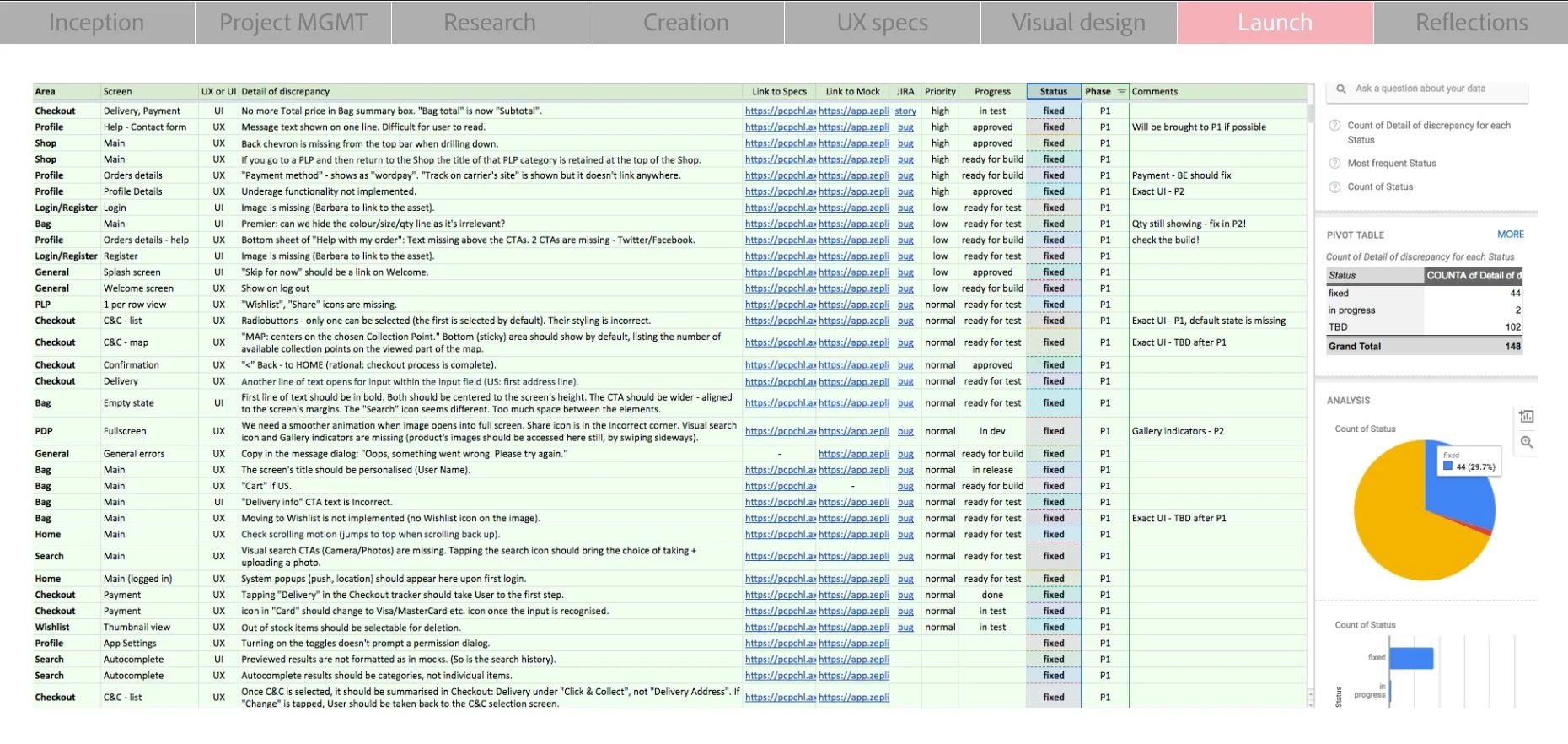Select Progress cell 'in dev'

992,431
